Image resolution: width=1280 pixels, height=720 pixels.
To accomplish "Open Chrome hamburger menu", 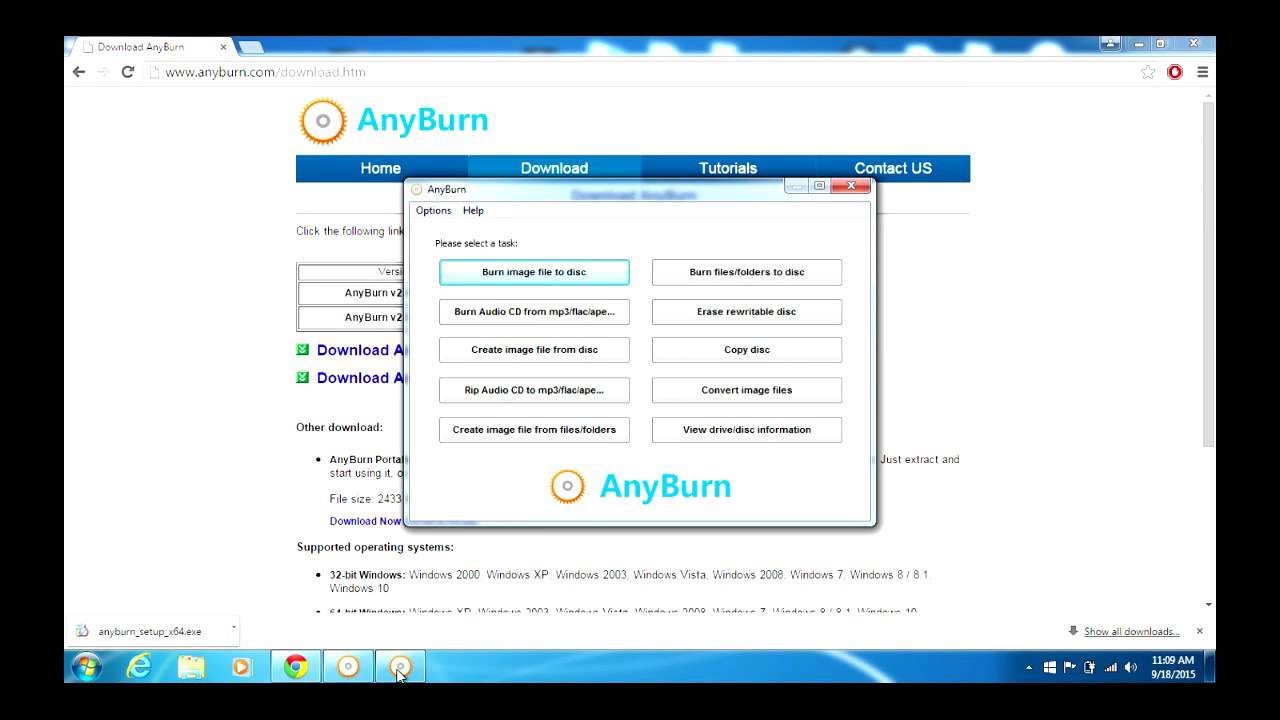I will pos(1202,72).
